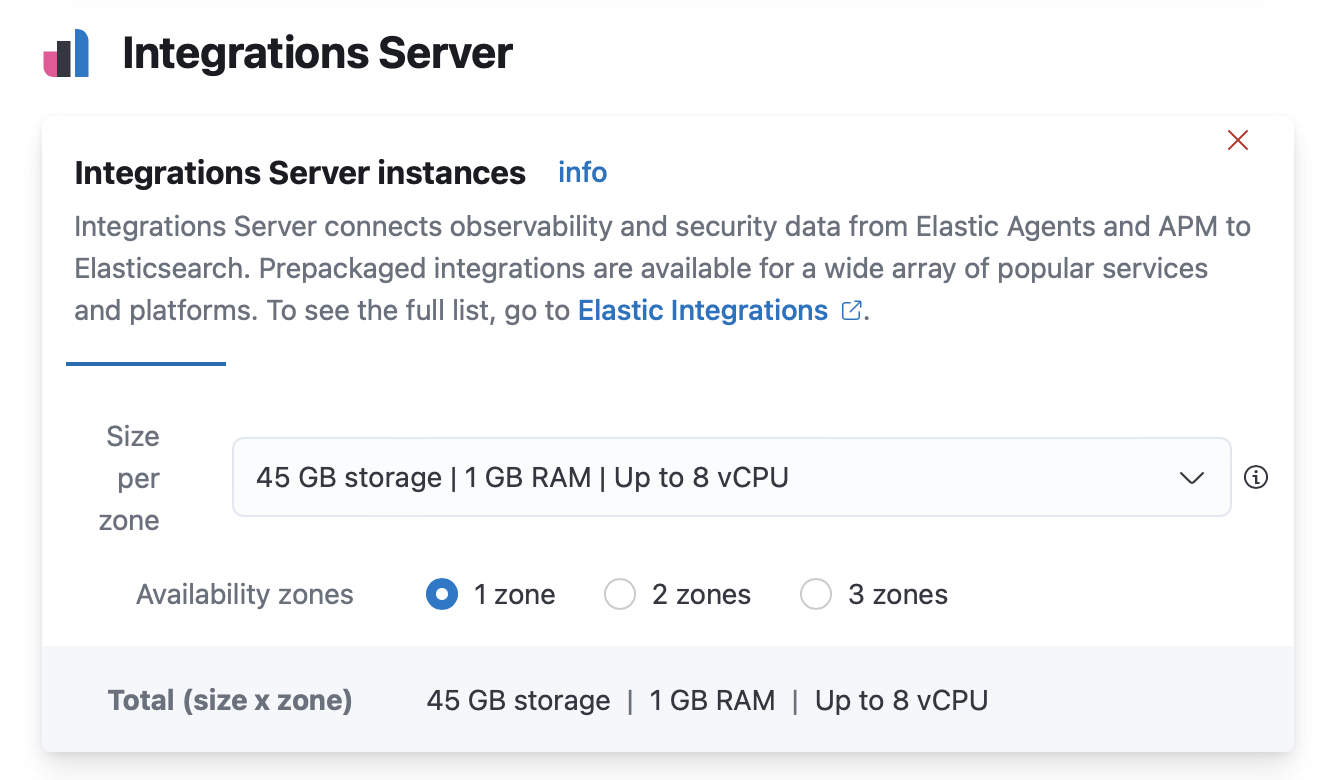The height and width of the screenshot is (780, 1344).
Task: Click the external link icon after Elastic Integrations
Action: pyautogui.click(x=850, y=310)
